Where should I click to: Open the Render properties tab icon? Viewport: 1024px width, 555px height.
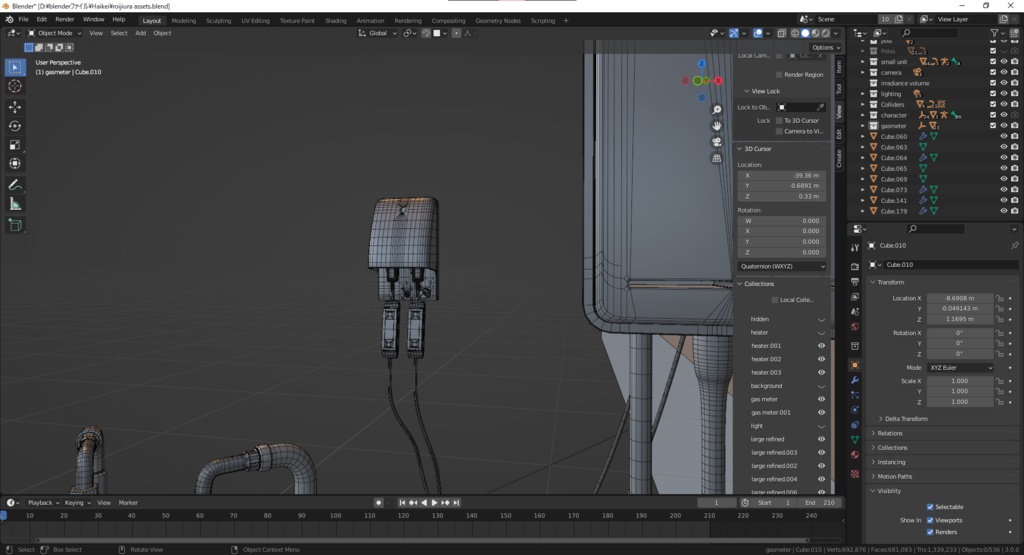coord(855,266)
